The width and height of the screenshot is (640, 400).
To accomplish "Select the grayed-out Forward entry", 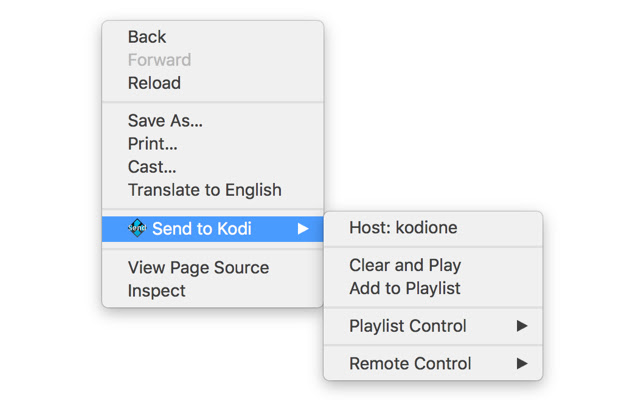I will [x=159, y=60].
